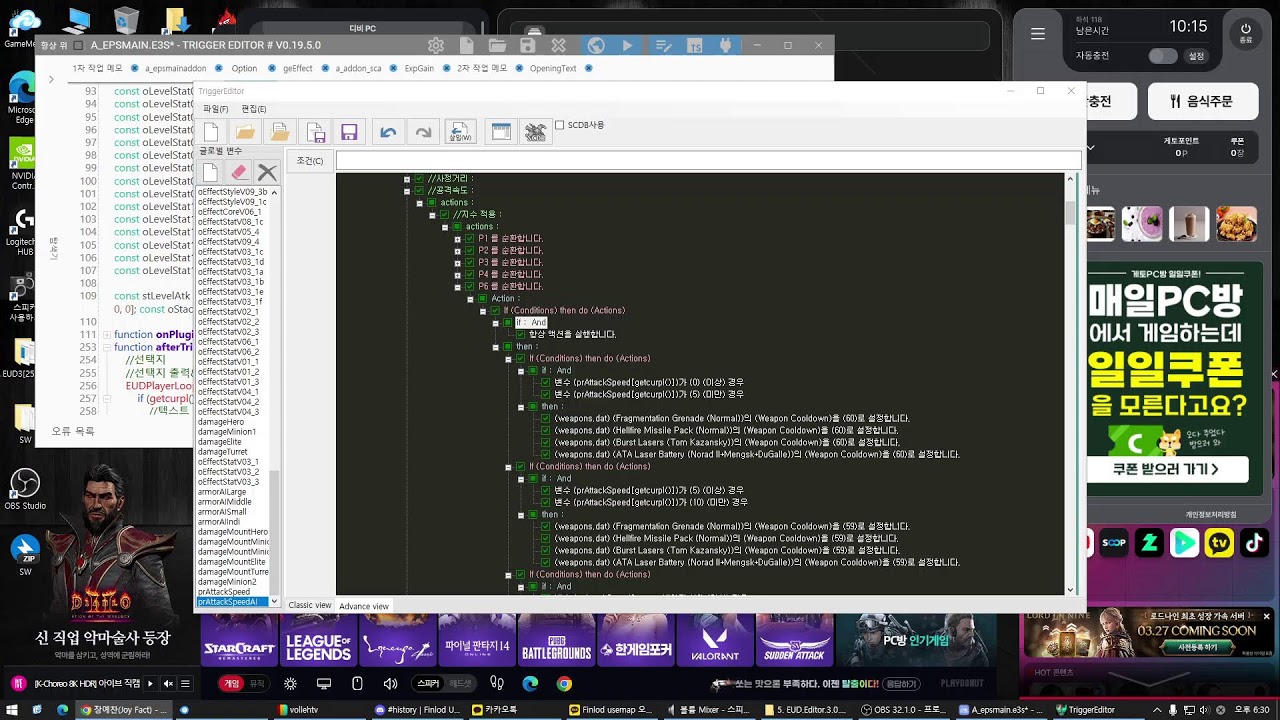Click the SCDB creature icon in toolbar

(536, 132)
